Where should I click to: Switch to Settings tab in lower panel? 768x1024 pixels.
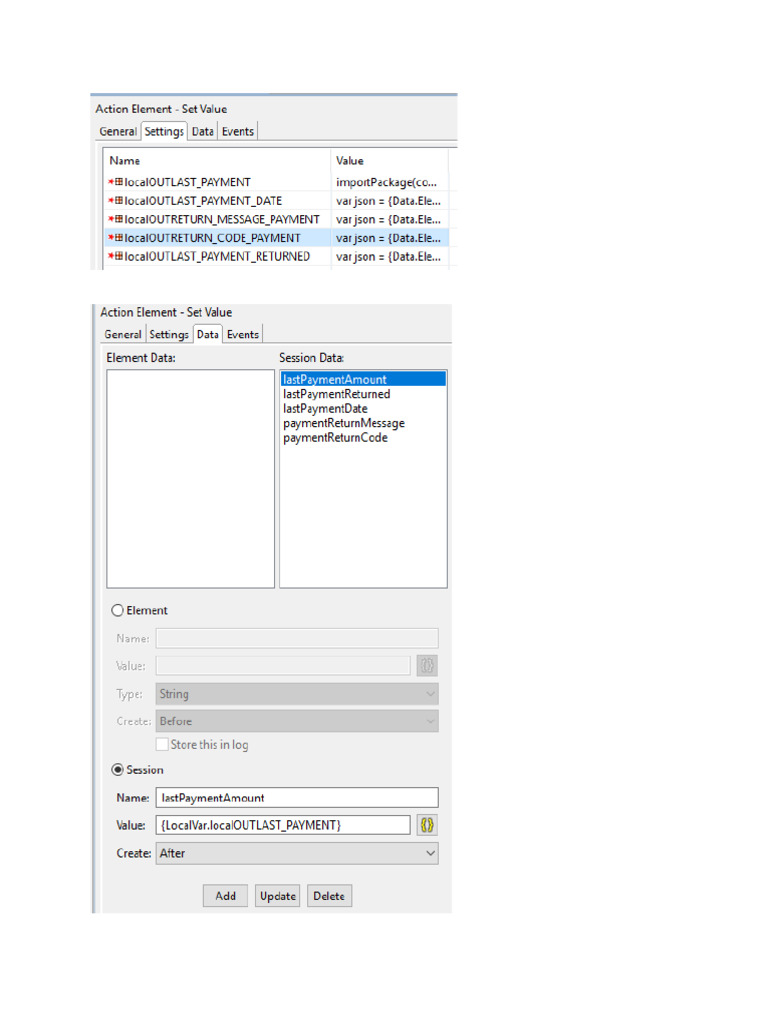(x=168, y=334)
